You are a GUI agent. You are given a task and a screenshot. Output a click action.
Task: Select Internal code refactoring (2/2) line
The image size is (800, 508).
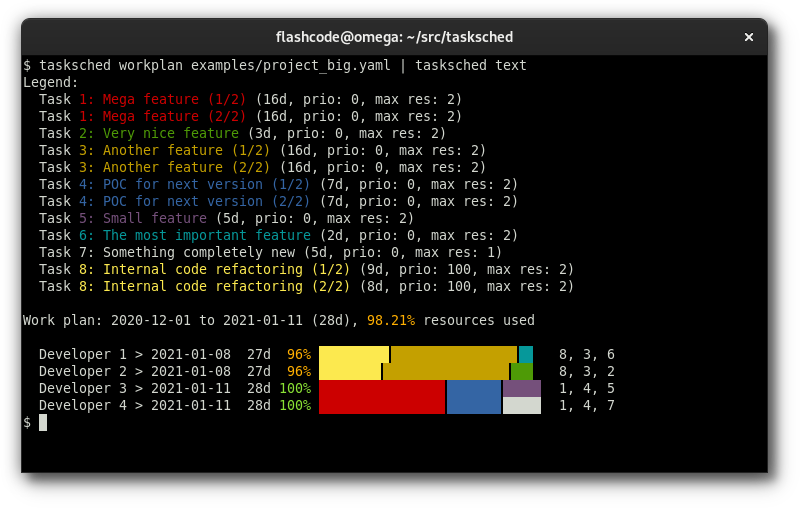pos(306,286)
